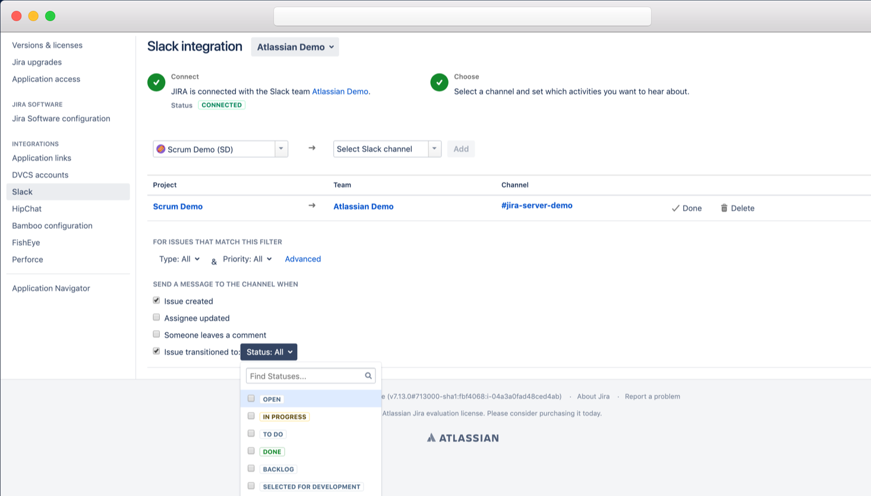The height and width of the screenshot is (496, 871).
Task: Click the browser address bar
Action: pyautogui.click(x=462, y=16)
